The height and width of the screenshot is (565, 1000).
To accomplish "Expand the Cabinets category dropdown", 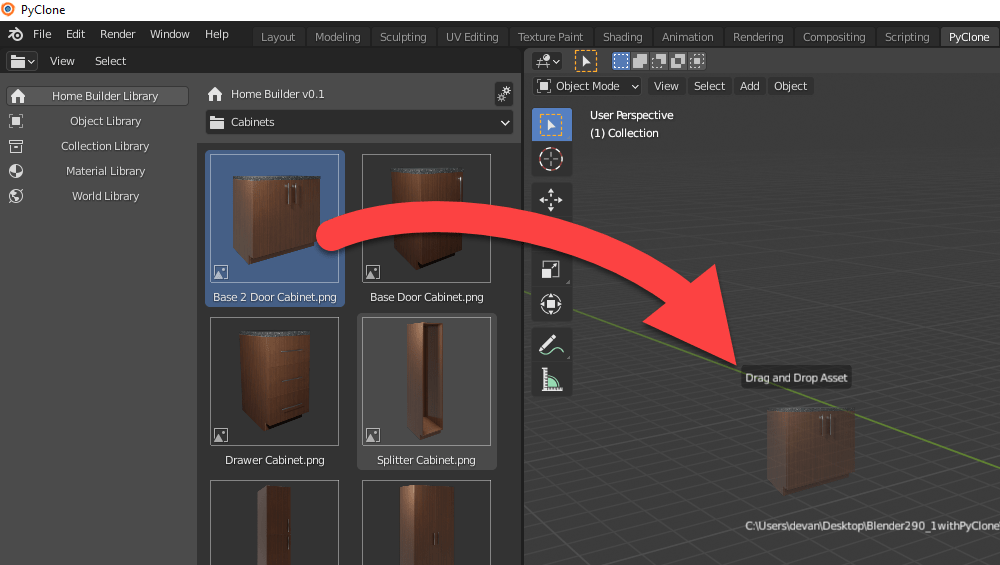I will tap(360, 122).
